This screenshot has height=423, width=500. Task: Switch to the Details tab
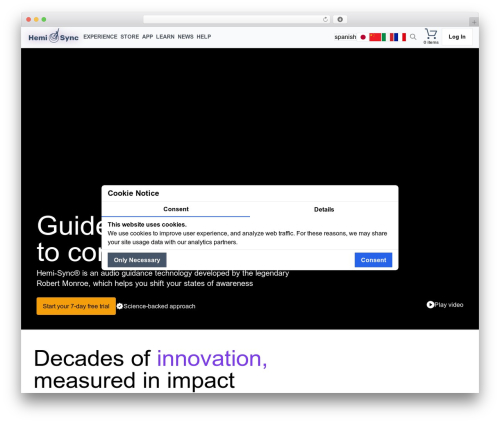click(324, 209)
